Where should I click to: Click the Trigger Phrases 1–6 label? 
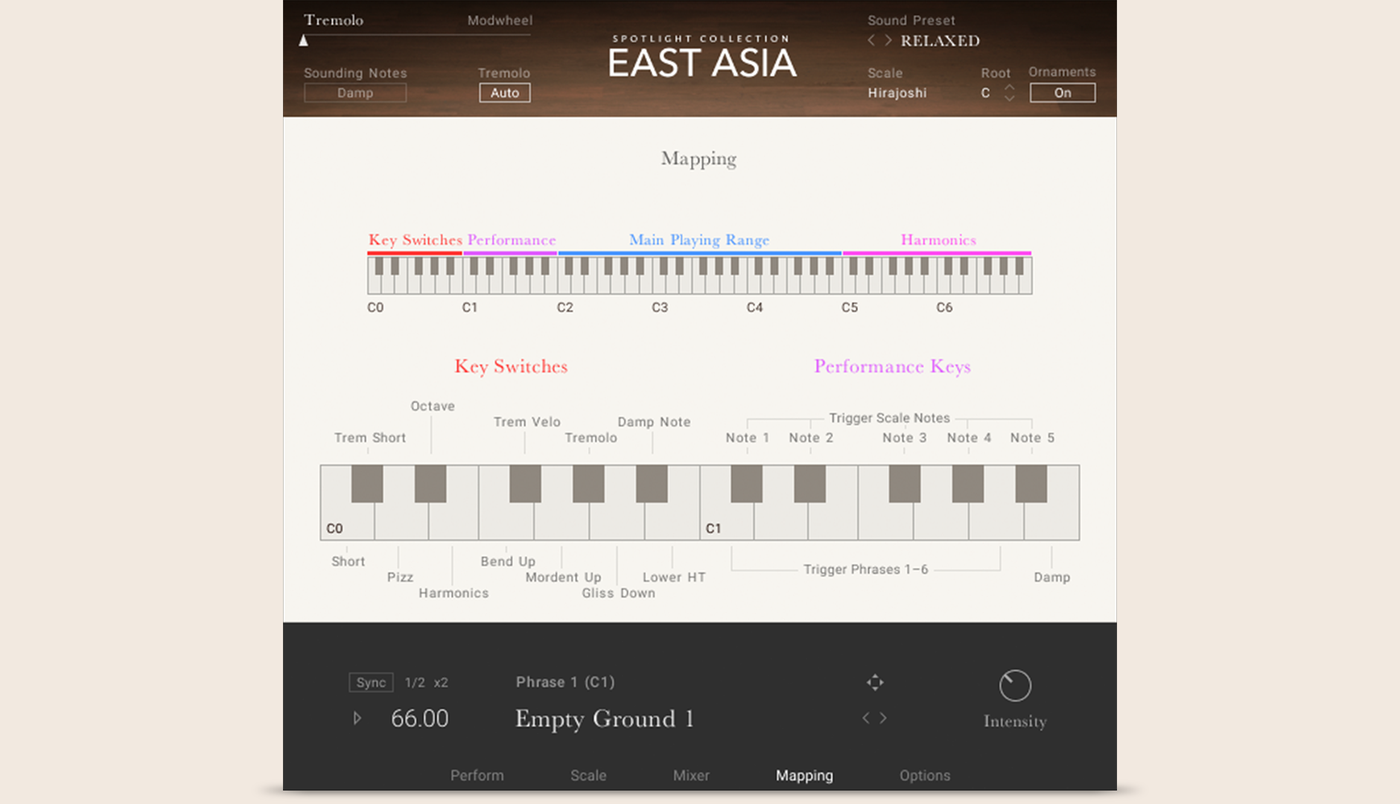click(866, 569)
